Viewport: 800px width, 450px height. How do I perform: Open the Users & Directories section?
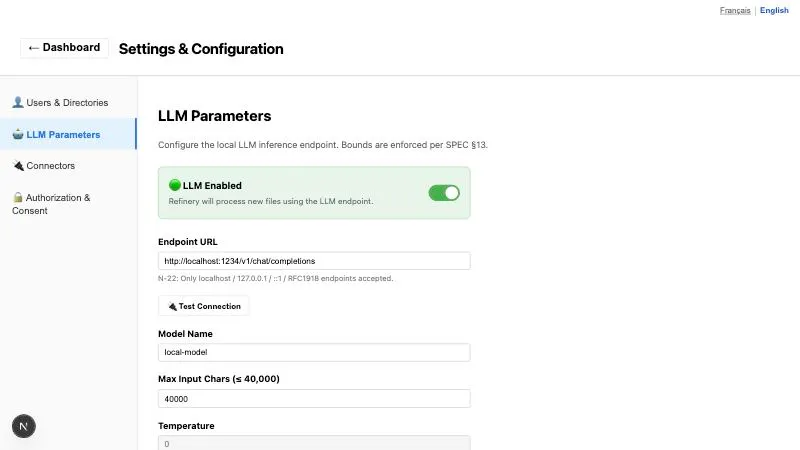click(68, 103)
